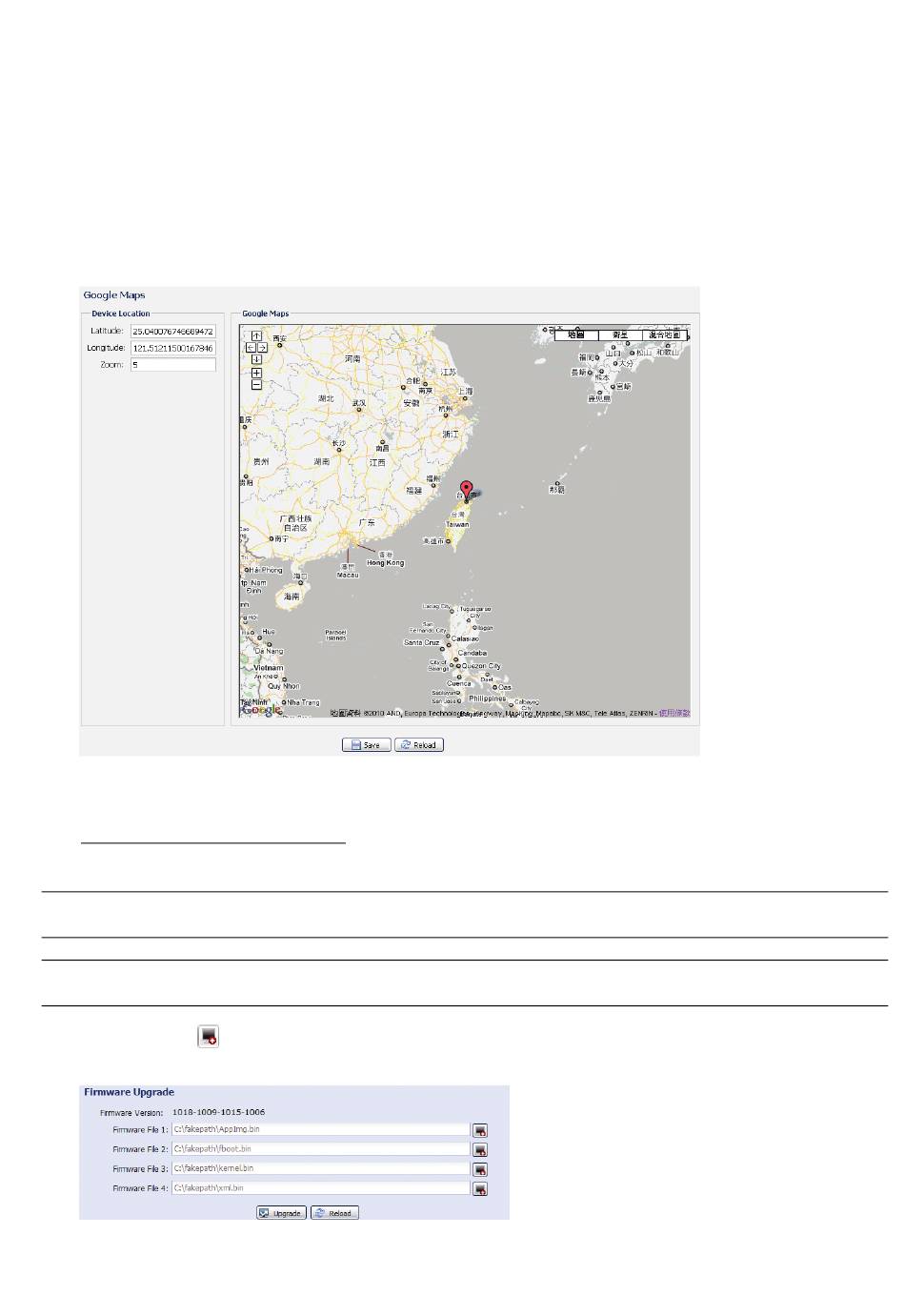The height and width of the screenshot is (1316, 905).
Task: Open the map terms of use link
Action: 674,713
